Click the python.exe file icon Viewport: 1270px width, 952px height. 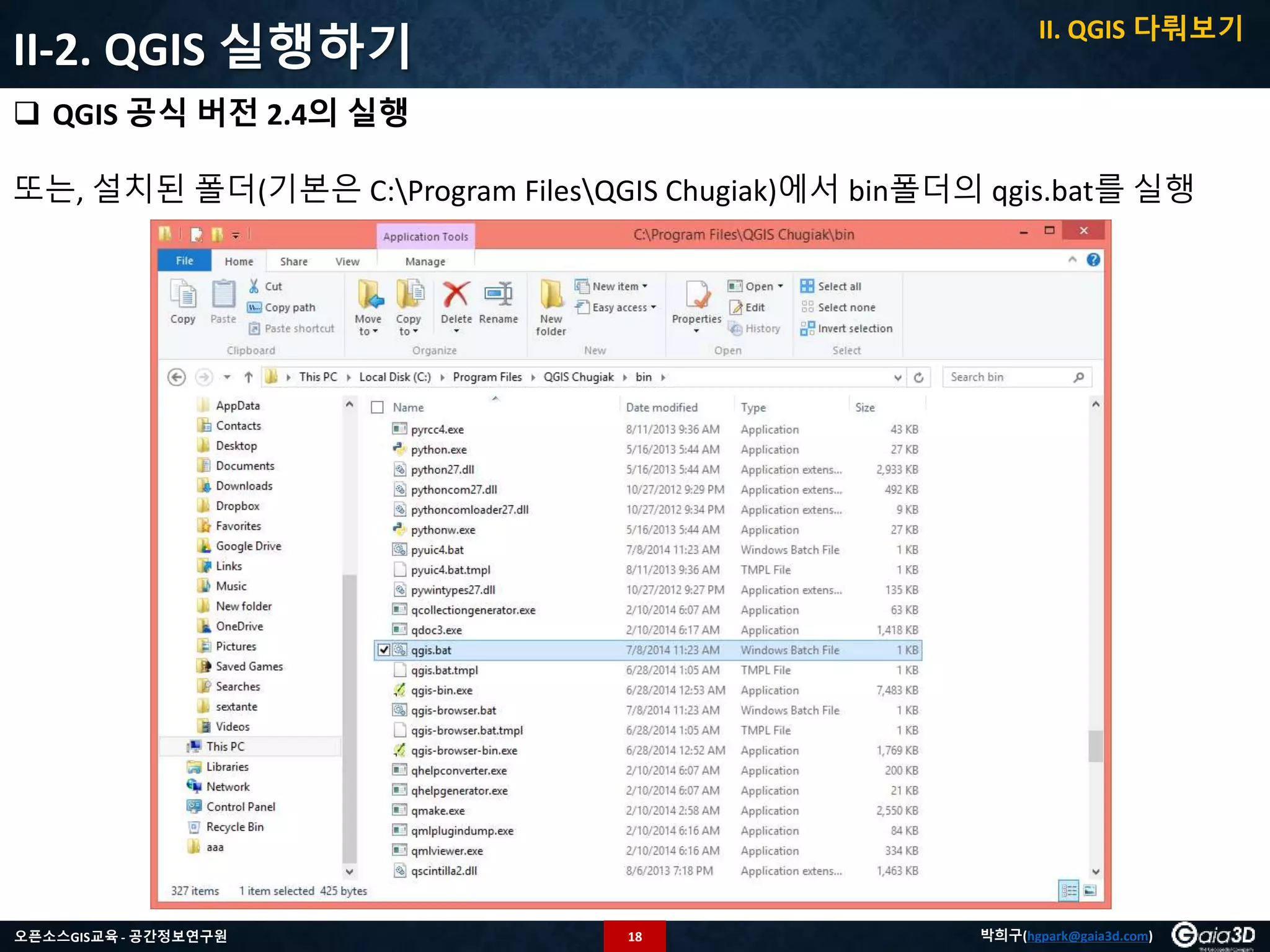pyautogui.click(x=399, y=449)
